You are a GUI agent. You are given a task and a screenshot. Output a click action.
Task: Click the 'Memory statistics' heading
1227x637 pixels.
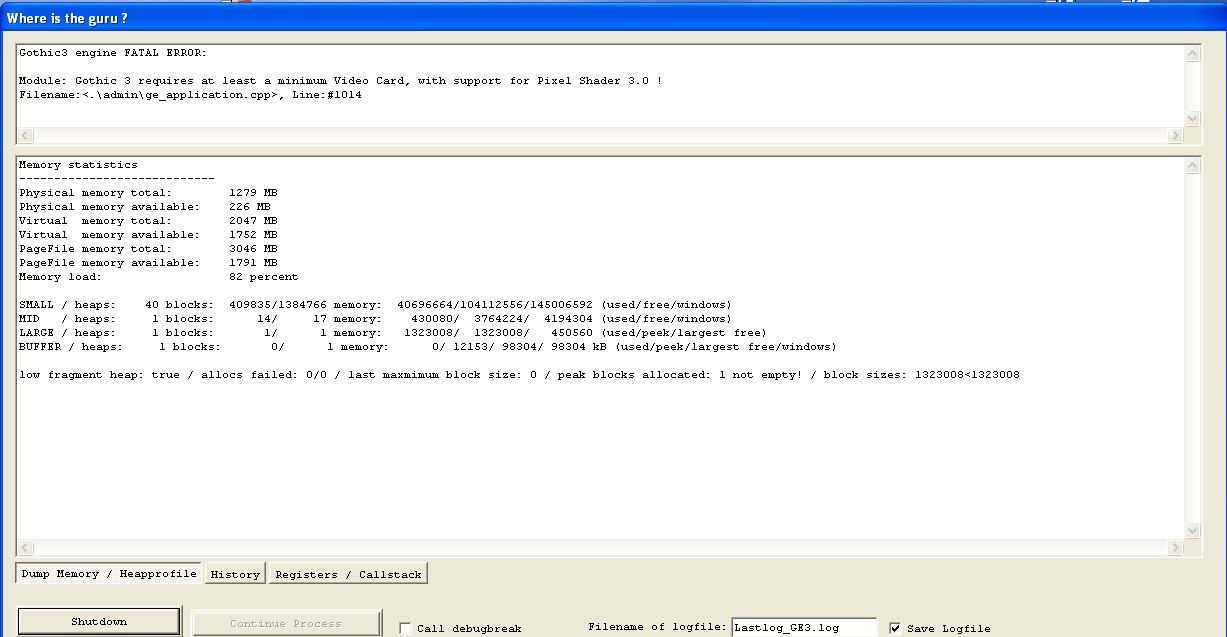(x=78, y=165)
